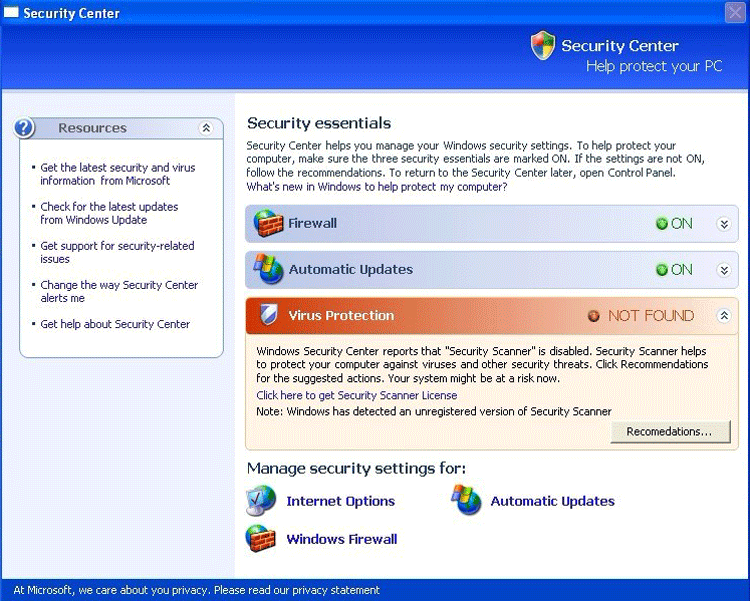Image resolution: width=750 pixels, height=601 pixels.
Task: Click the green ON status for Firewall
Action: [674, 224]
